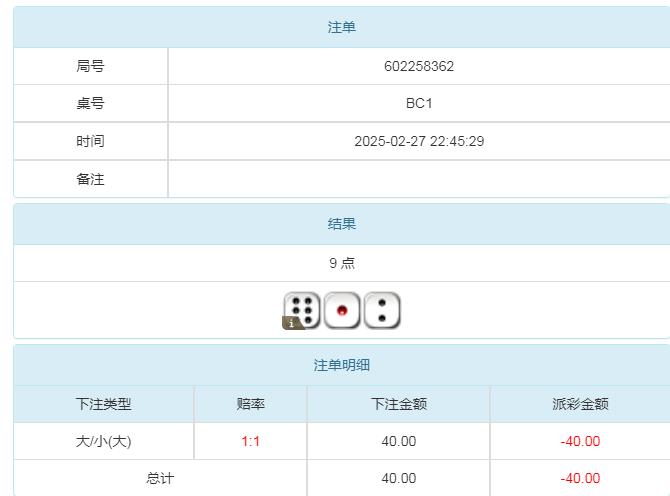The image size is (670, 496).
Task: Click the timestamp 2025-02-27 22:45:29
Action: tap(418, 141)
